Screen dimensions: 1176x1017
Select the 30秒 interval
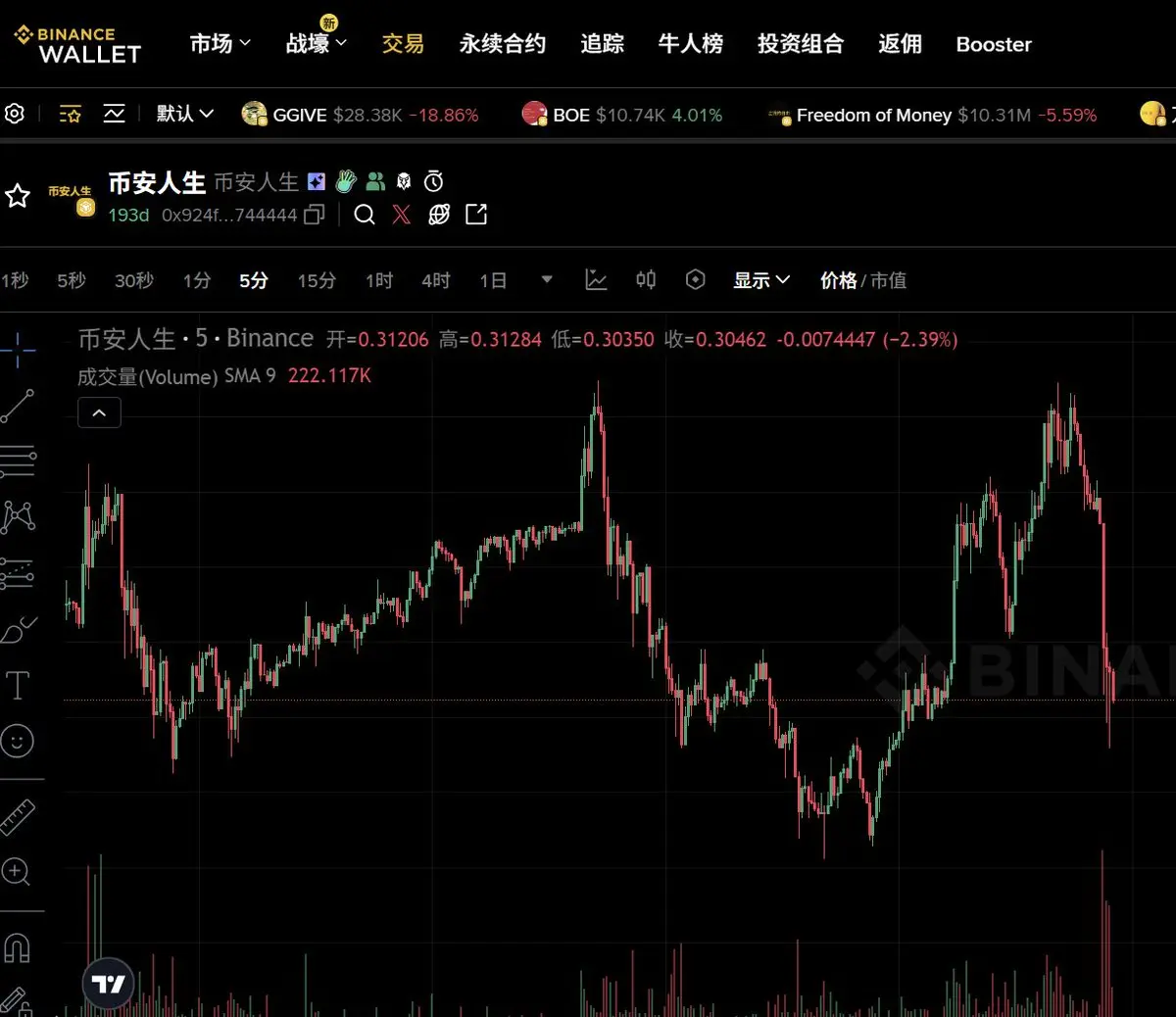pyautogui.click(x=134, y=280)
